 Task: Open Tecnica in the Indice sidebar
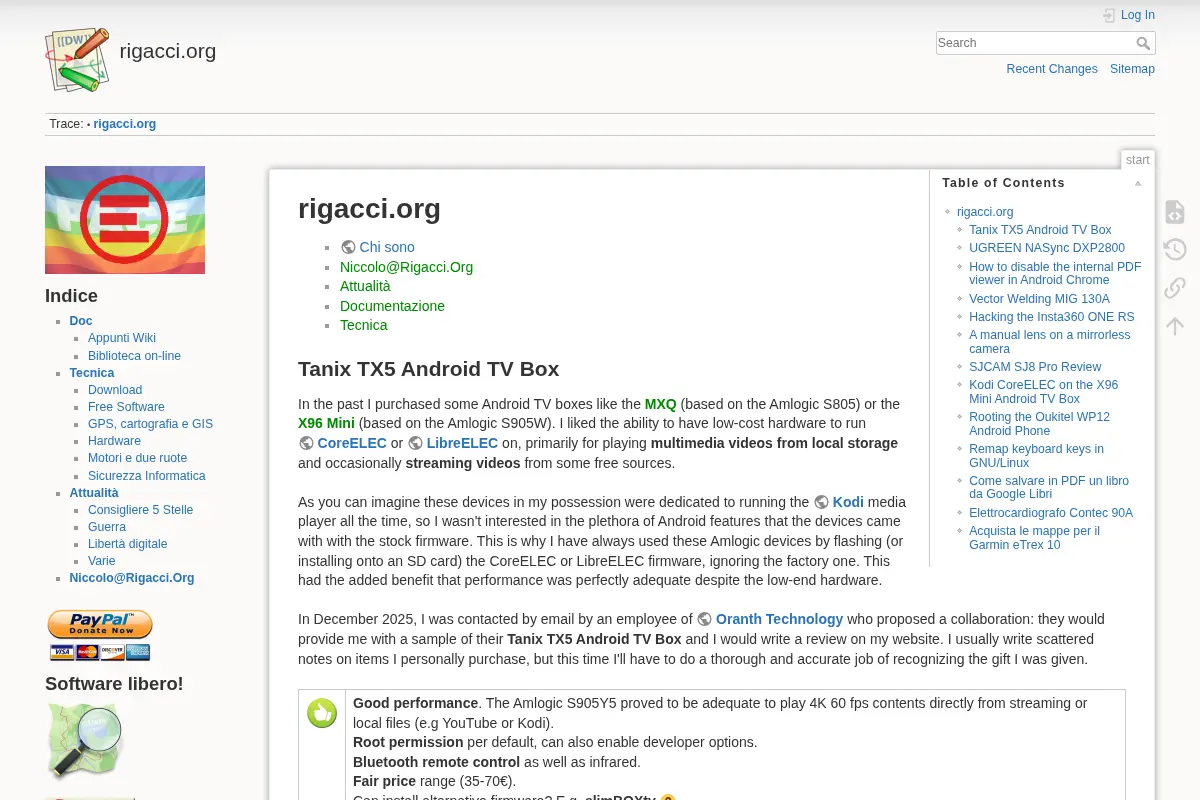(x=92, y=373)
